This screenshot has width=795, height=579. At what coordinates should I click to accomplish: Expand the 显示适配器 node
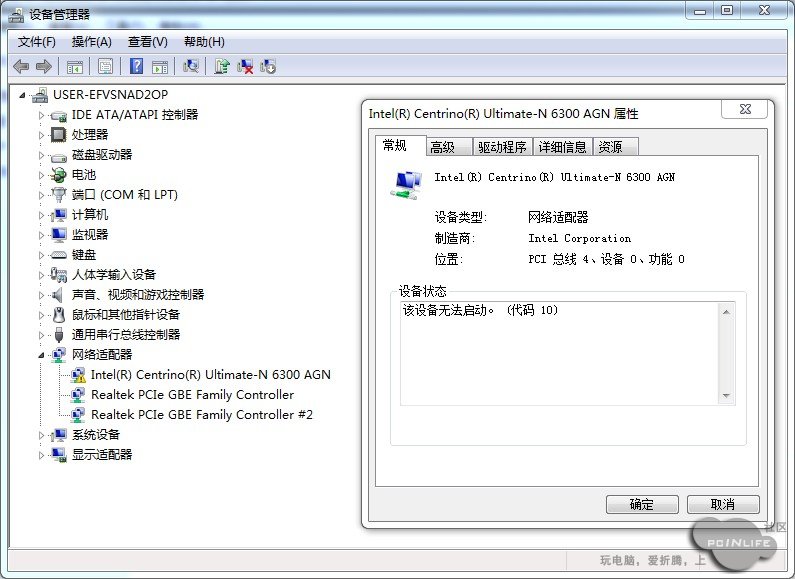pyautogui.click(x=42, y=455)
